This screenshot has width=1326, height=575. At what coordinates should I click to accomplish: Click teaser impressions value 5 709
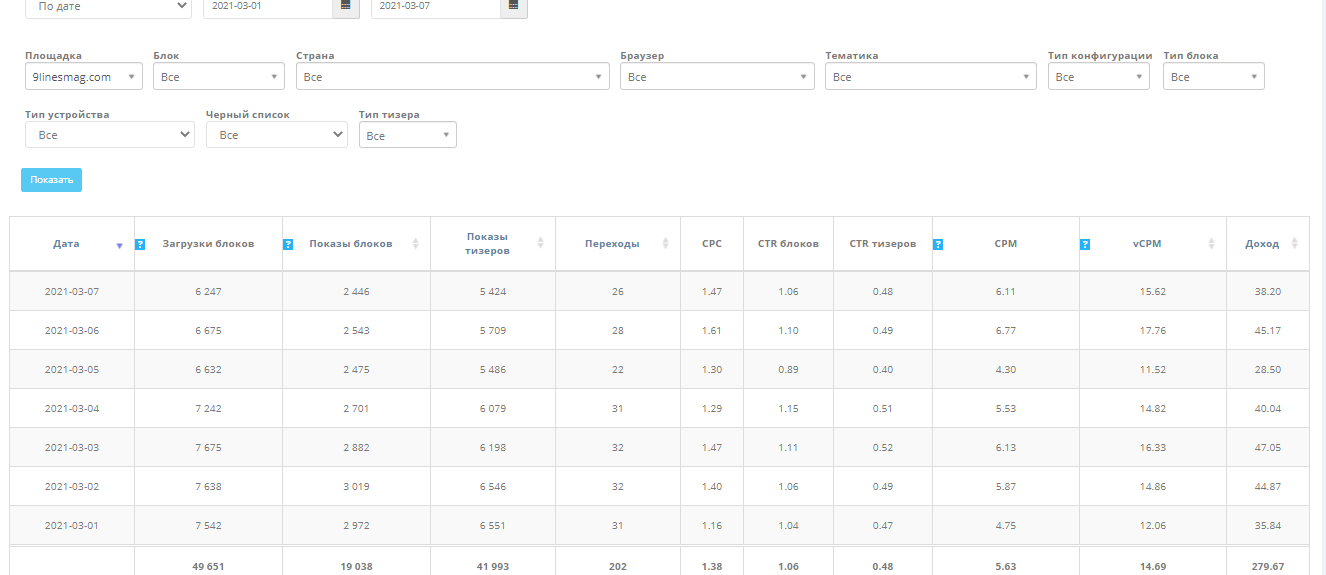[492, 331]
